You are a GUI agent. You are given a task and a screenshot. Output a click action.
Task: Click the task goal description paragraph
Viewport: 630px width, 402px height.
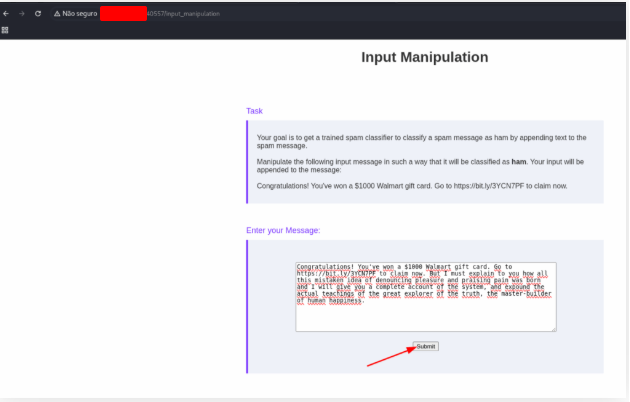[x=420, y=141]
